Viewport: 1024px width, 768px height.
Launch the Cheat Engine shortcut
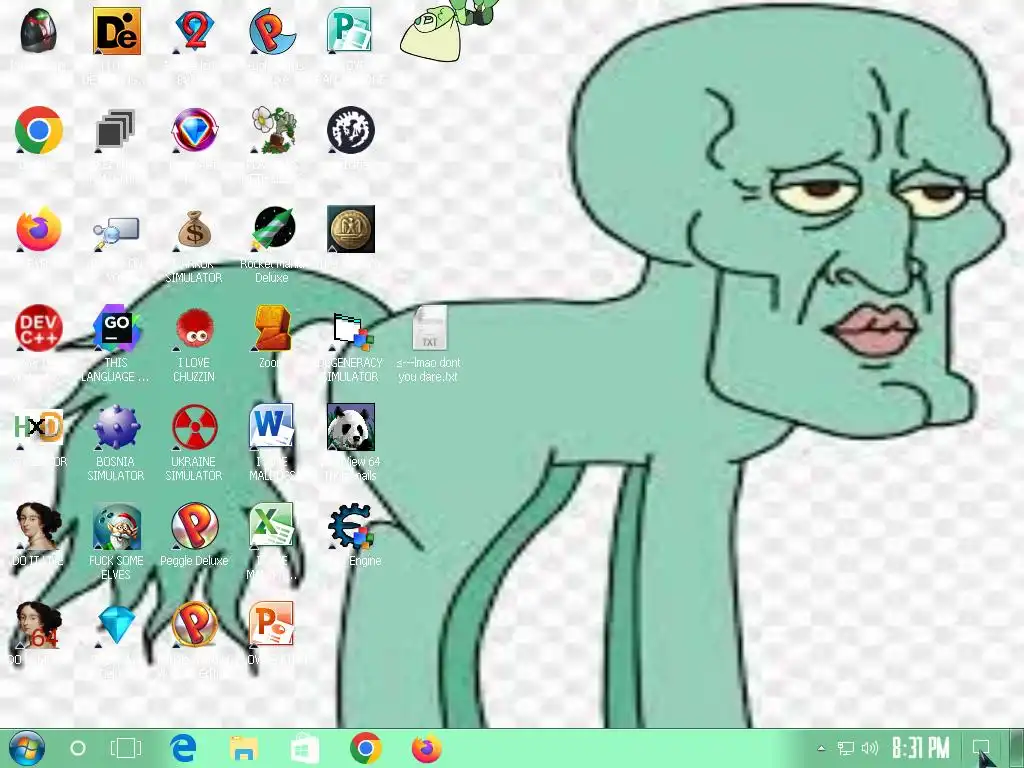tap(351, 526)
